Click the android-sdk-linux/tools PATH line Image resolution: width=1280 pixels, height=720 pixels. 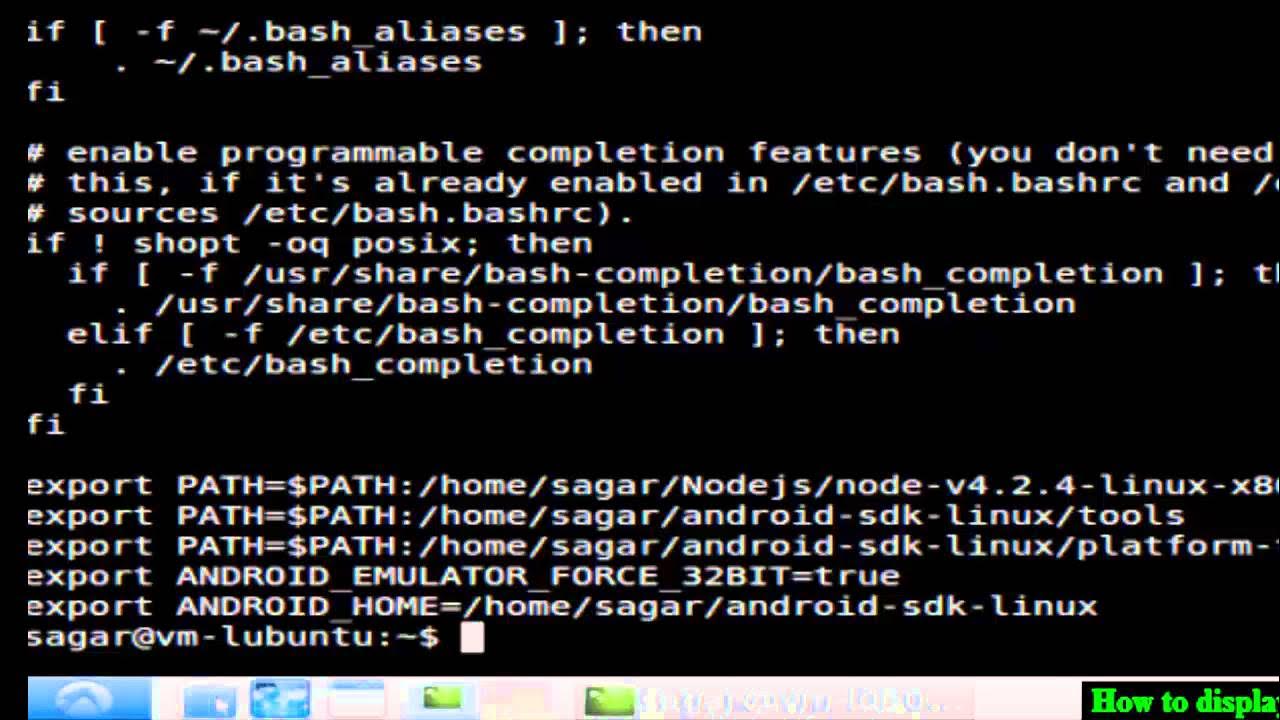(x=605, y=516)
